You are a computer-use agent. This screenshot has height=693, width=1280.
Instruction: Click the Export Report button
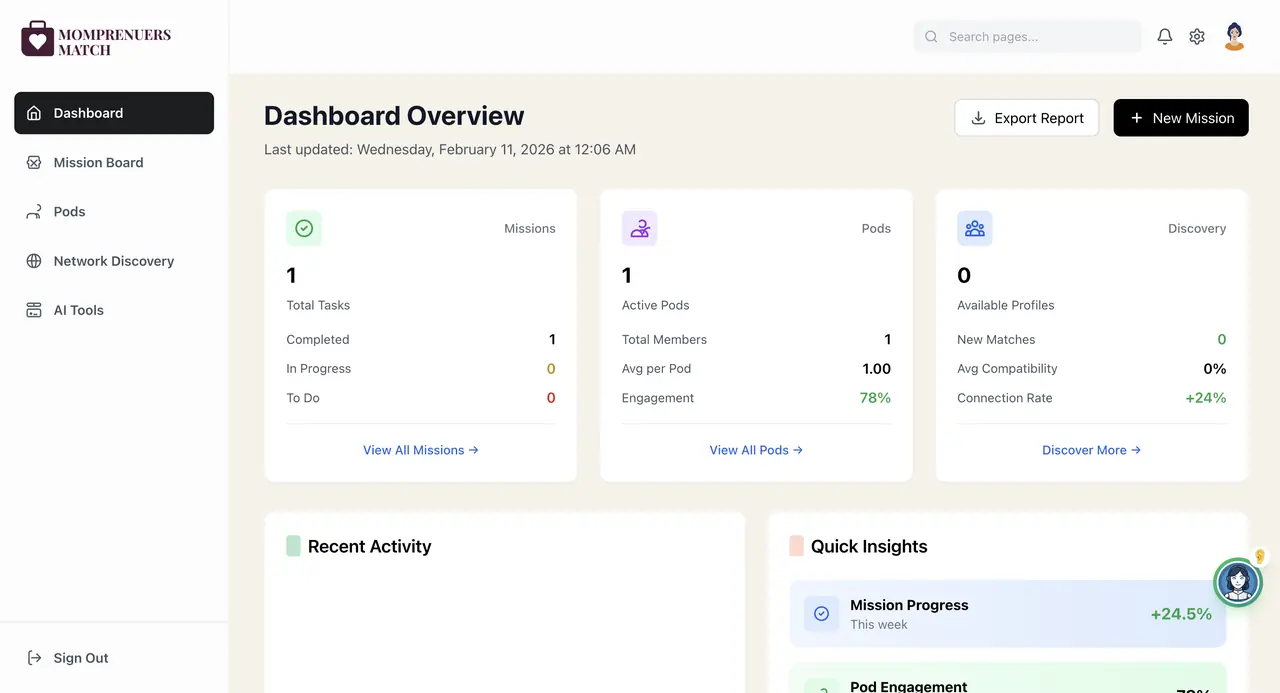click(1027, 118)
